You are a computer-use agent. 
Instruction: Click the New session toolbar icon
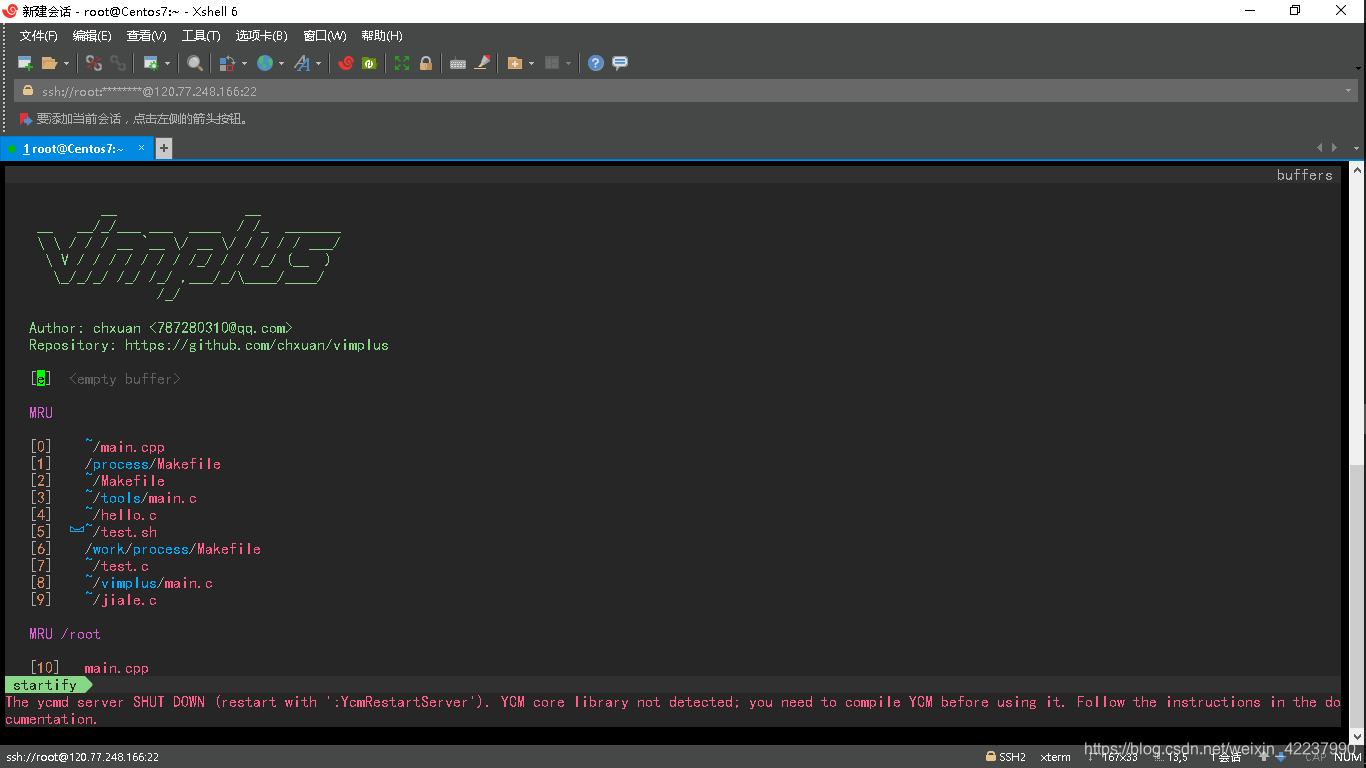pos(26,63)
